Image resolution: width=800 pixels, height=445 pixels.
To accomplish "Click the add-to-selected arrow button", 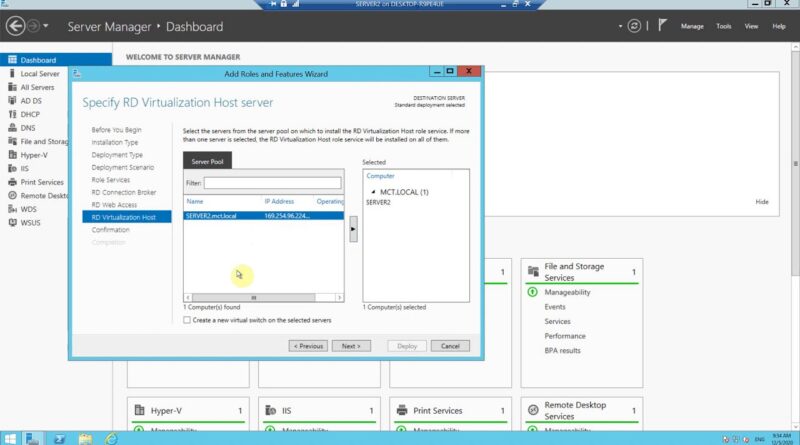I will pos(353,229).
